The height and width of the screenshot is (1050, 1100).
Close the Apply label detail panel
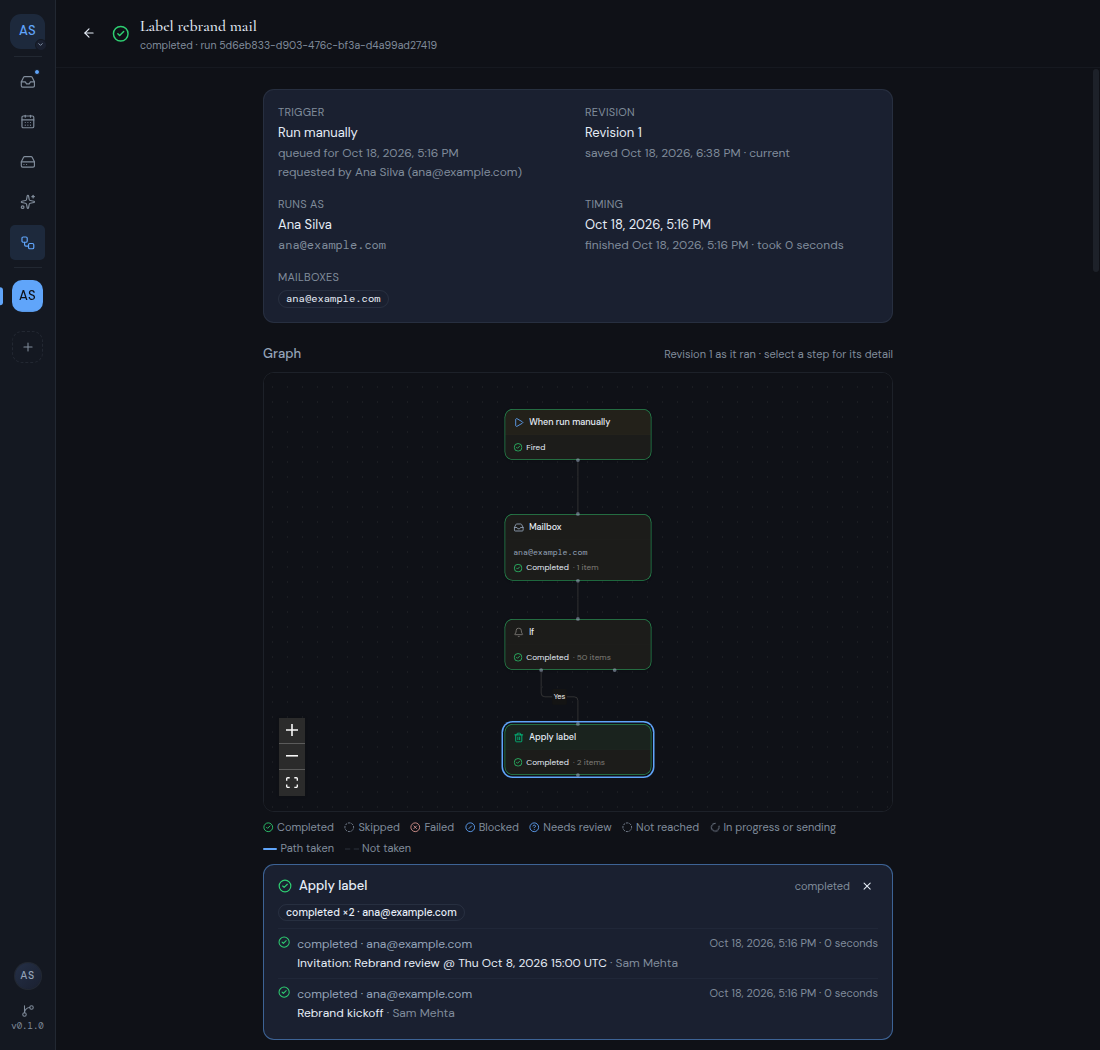pos(867,886)
